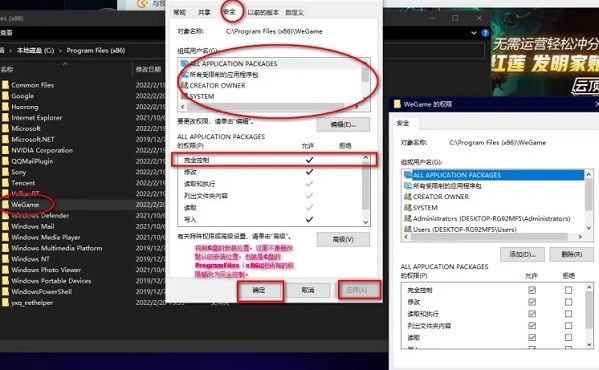Select the Tencent folder icon
599x370 pixels.
tap(5, 183)
